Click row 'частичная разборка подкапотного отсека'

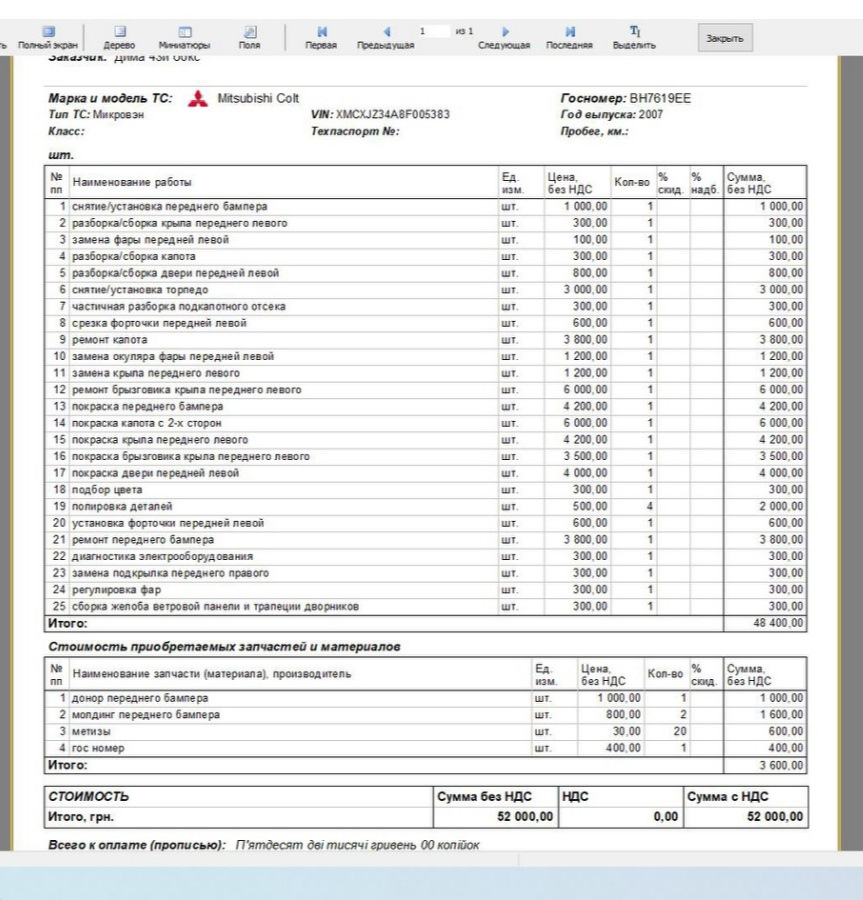tap(425, 306)
